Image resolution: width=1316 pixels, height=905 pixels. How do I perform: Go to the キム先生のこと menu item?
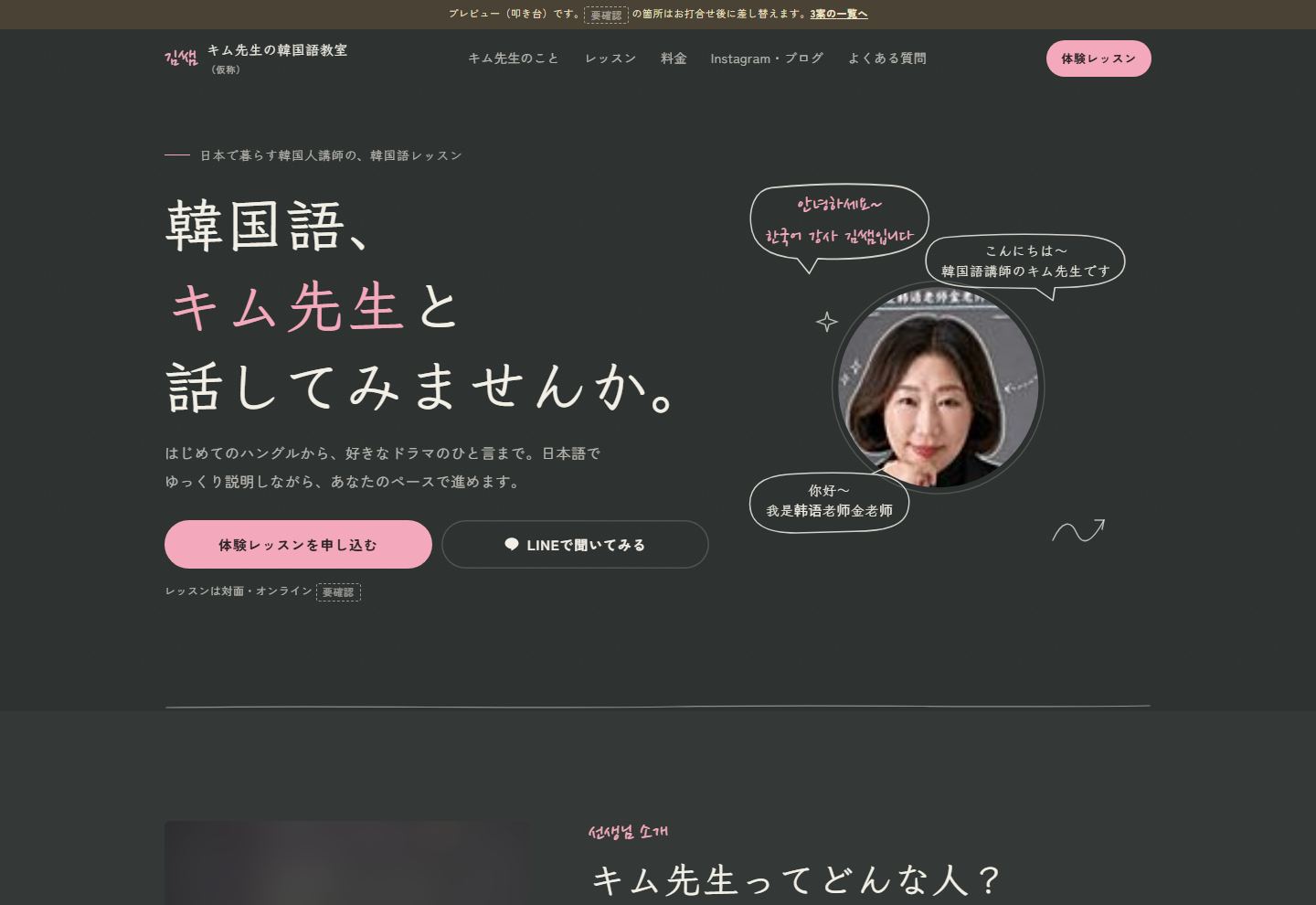coord(514,59)
